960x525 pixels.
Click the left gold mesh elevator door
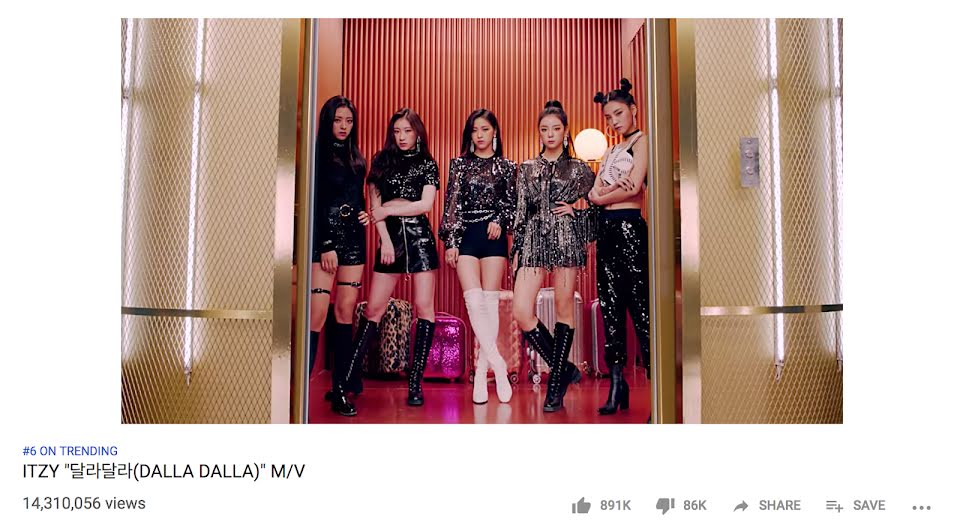207,221
